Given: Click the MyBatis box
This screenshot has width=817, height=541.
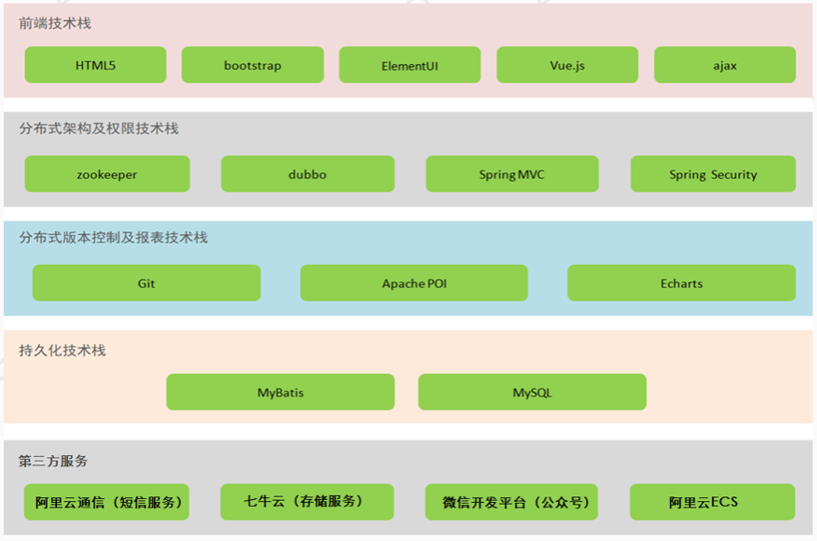Looking at the screenshot, I should click(x=280, y=392).
